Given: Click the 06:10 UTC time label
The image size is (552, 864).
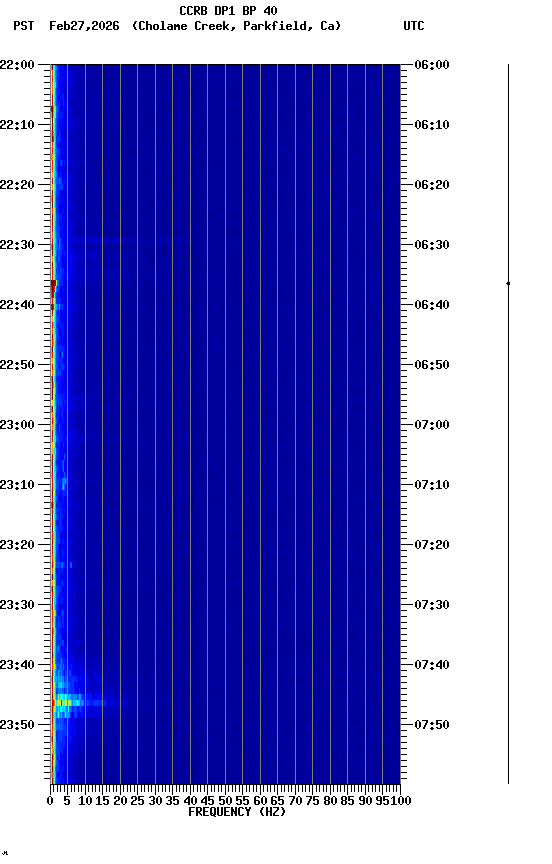Looking at the screenshot, I should point(431,125).
